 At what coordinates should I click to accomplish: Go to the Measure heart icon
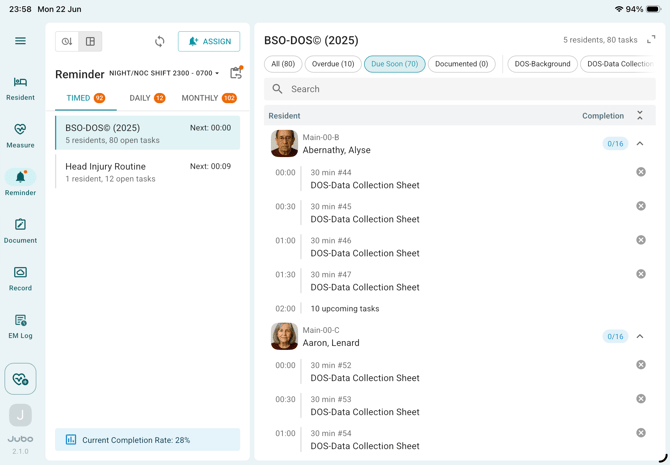tap(20, 136)
